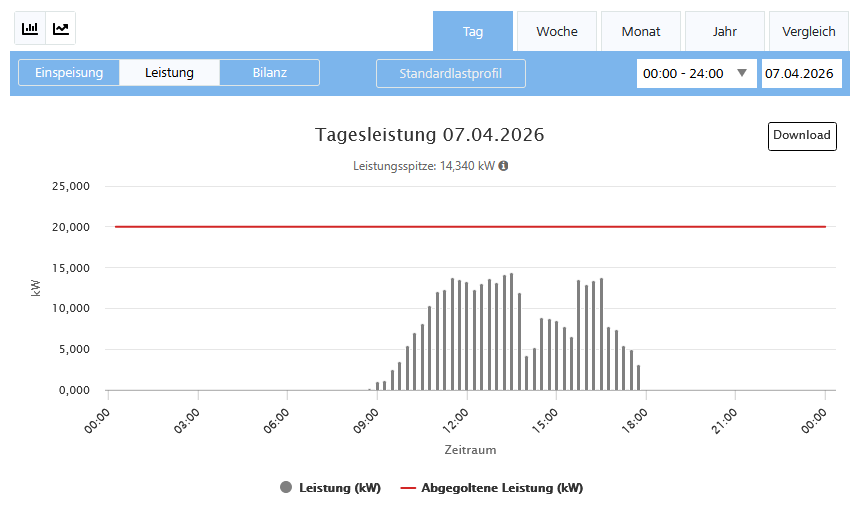Toggle Abgegoltene Leistung (kW) legend series
Viewport: 859px width, 513px height.
click(491, 488)
